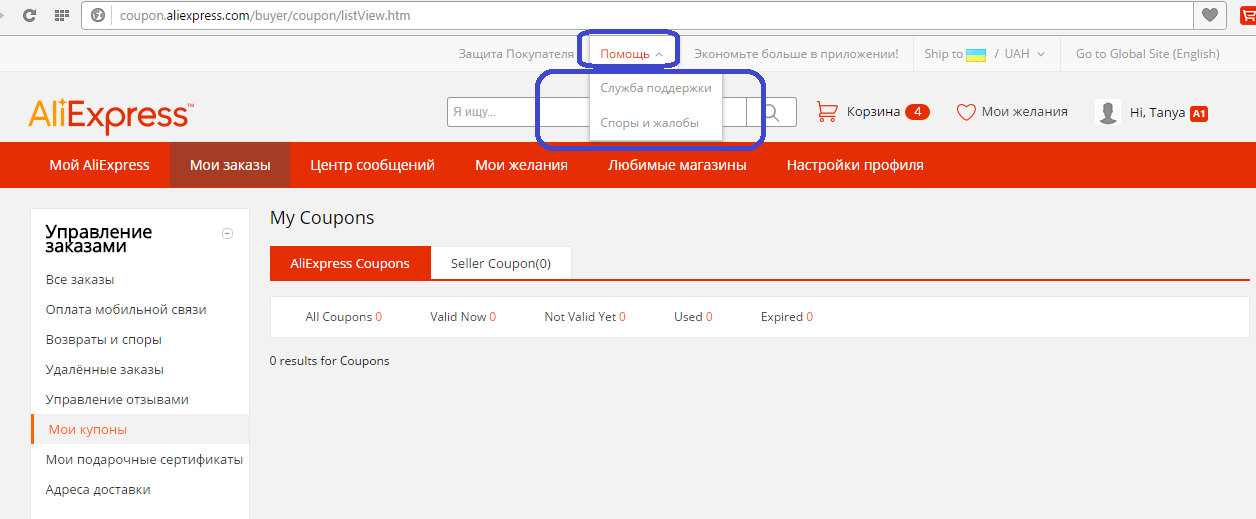Screen dimensions: 1256x519
Task: Click the A1 badge next to Tanya
Action: click(1199, 113)
